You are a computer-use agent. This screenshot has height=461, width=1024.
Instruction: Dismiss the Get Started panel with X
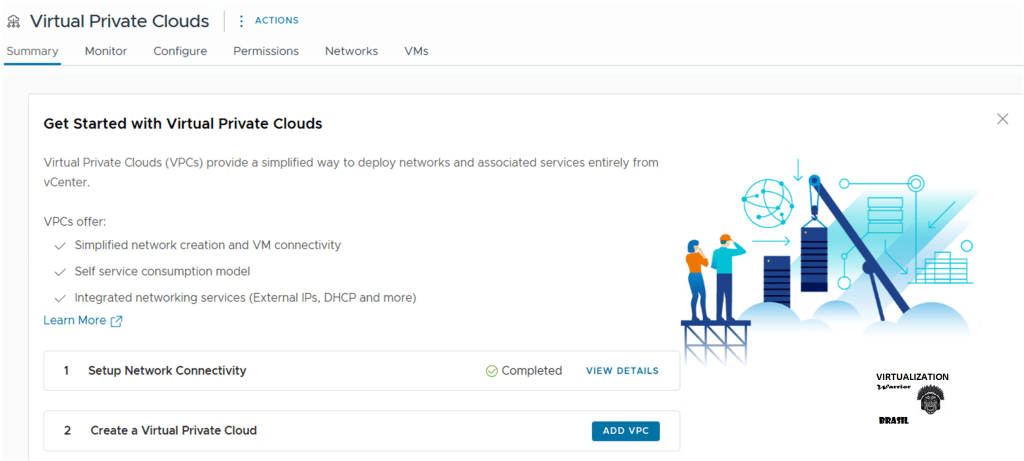point(1002,119)
